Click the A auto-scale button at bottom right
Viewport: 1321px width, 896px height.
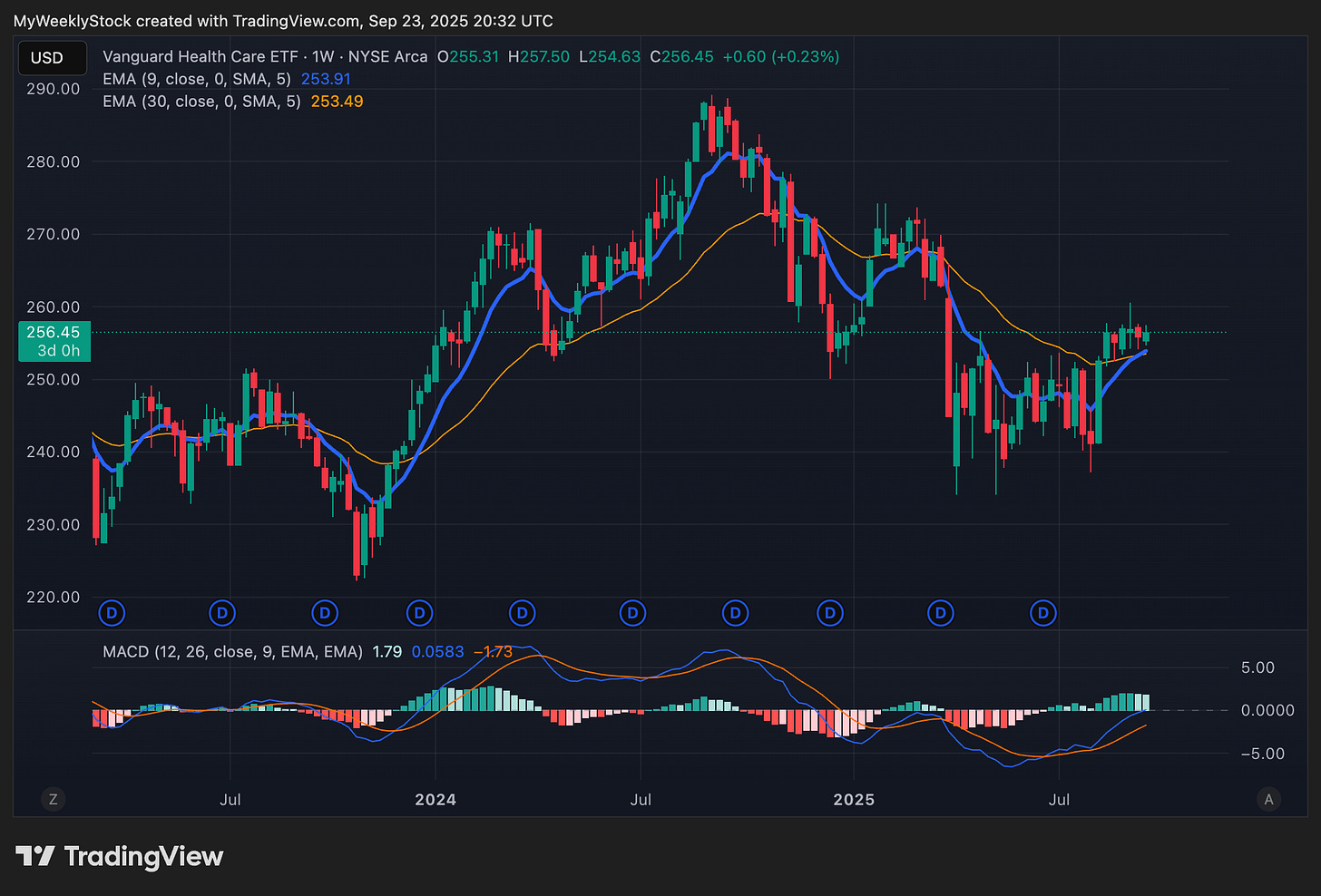pos(1268,799)
